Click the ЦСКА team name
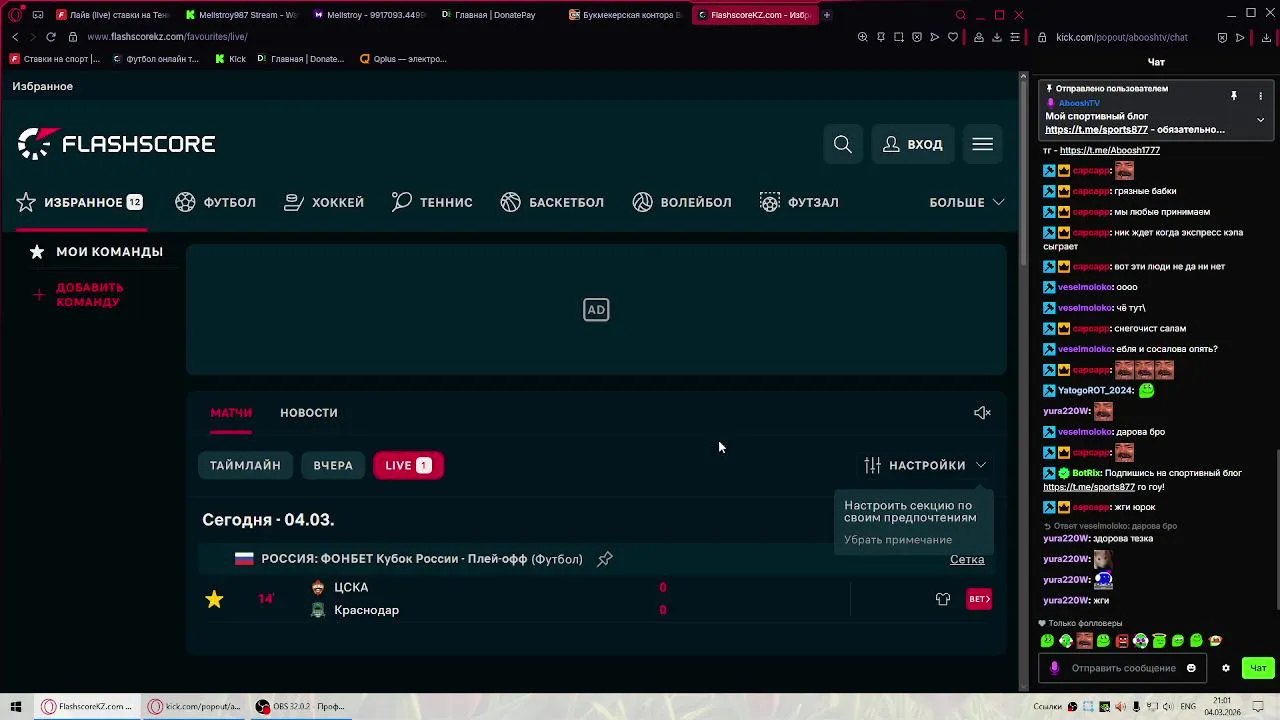Viewport: 1280px width, 720px height. [x=351, y=588]
